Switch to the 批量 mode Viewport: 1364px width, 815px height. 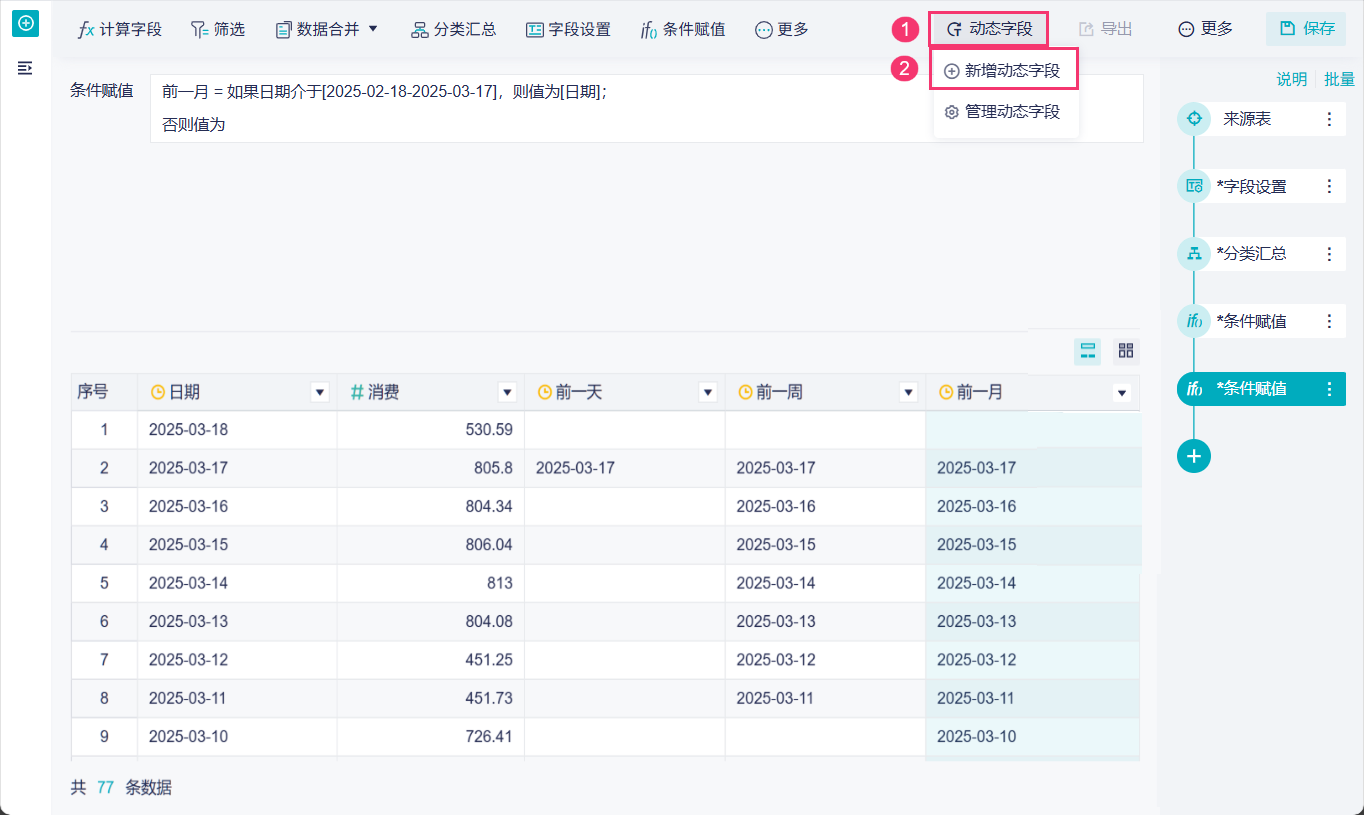[x=1339, y=79]
